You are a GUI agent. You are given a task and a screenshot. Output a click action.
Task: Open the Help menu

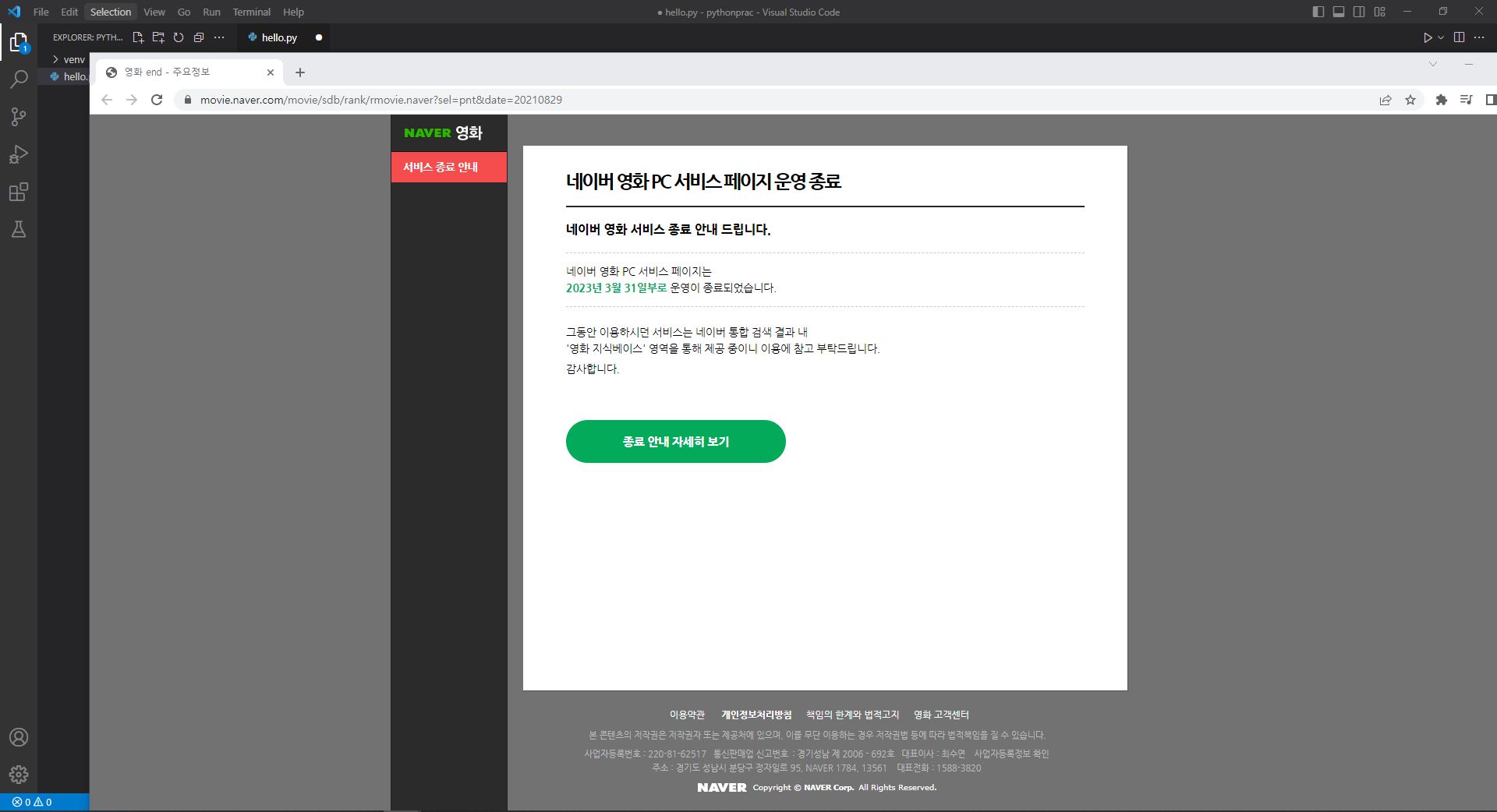(293, 12)
